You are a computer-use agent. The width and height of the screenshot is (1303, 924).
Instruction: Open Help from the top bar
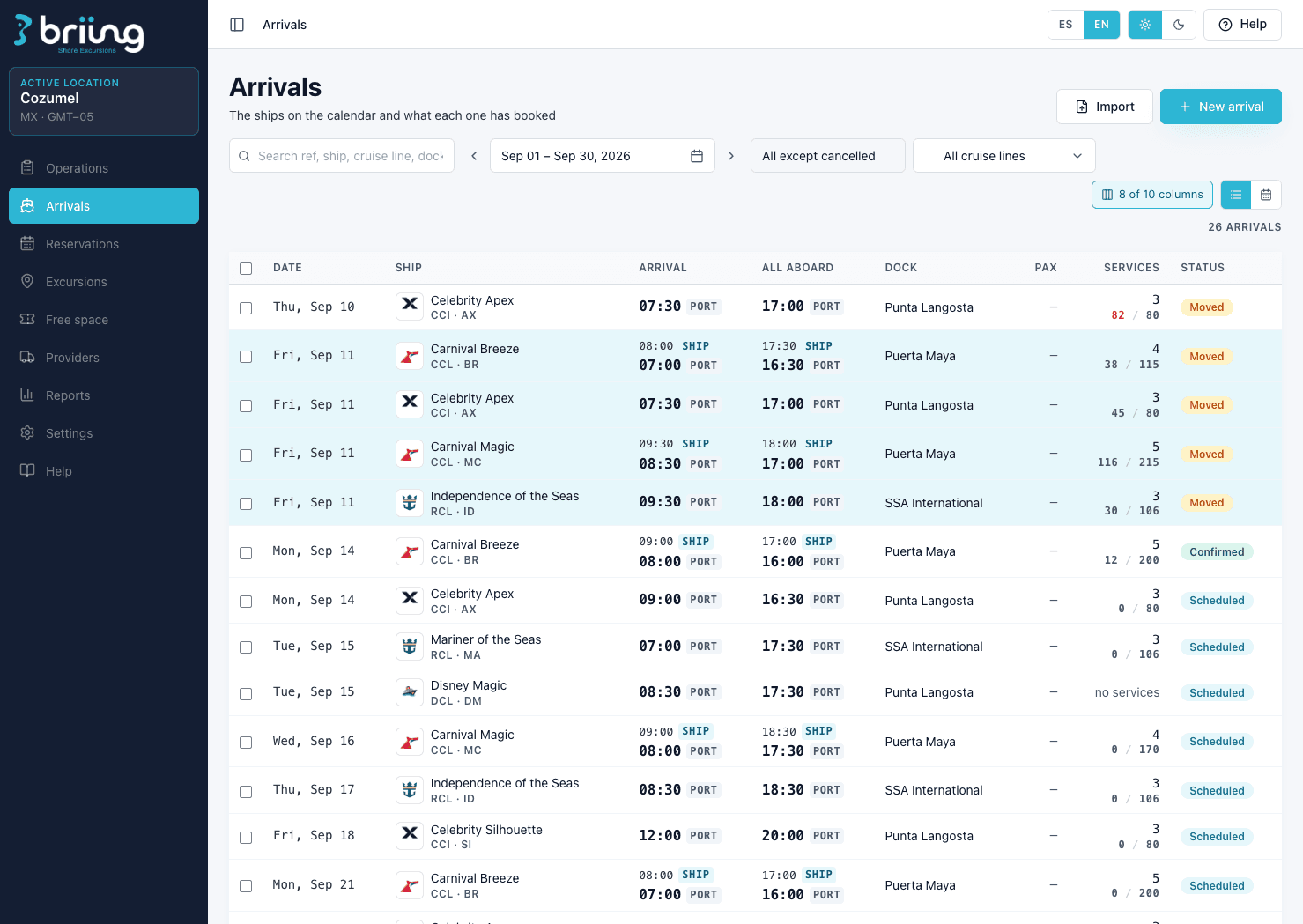1242,25
